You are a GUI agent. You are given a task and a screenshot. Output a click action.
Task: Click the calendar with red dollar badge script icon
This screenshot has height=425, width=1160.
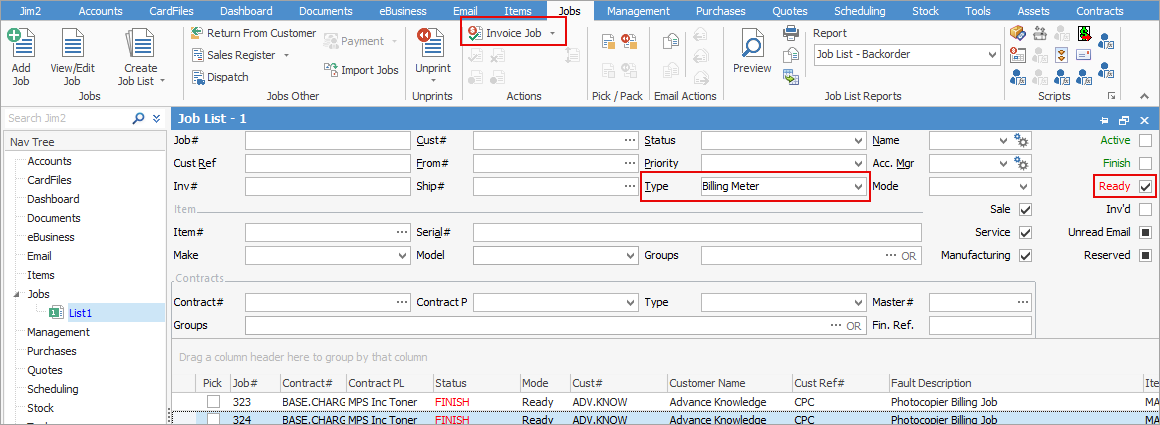pos(1017,54)
